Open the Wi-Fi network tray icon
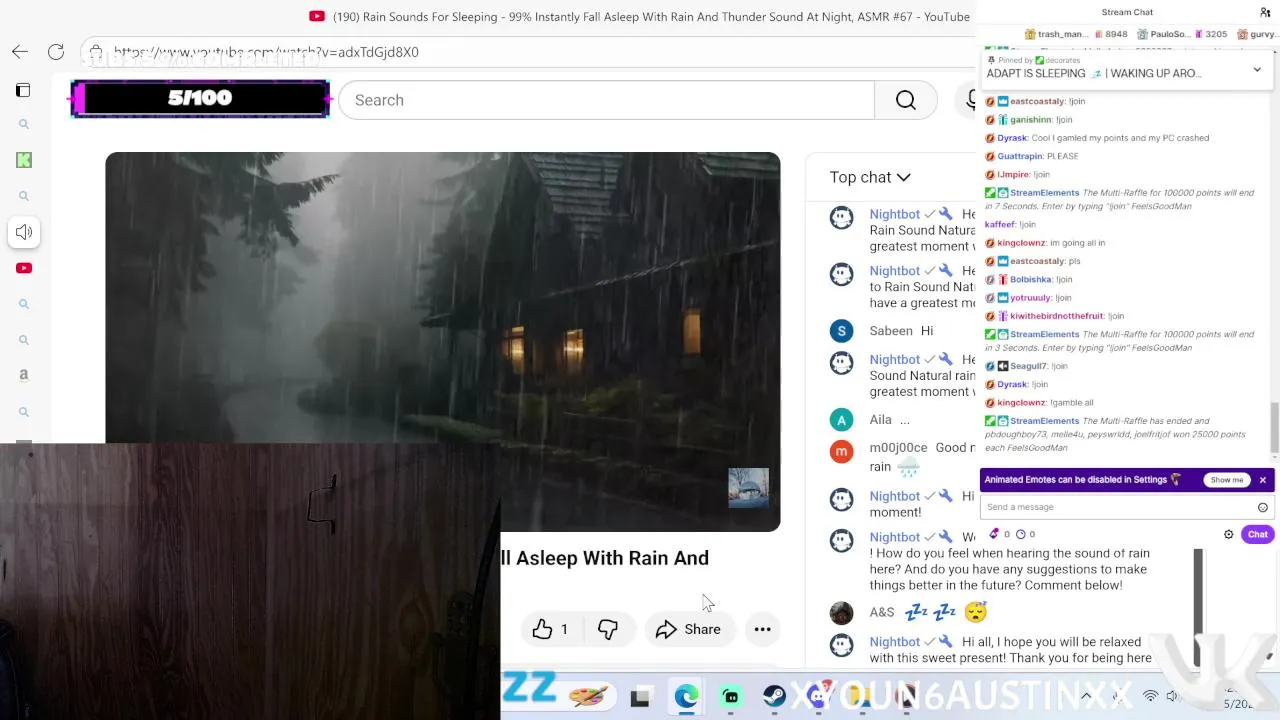 click(x=1150, y=696)
